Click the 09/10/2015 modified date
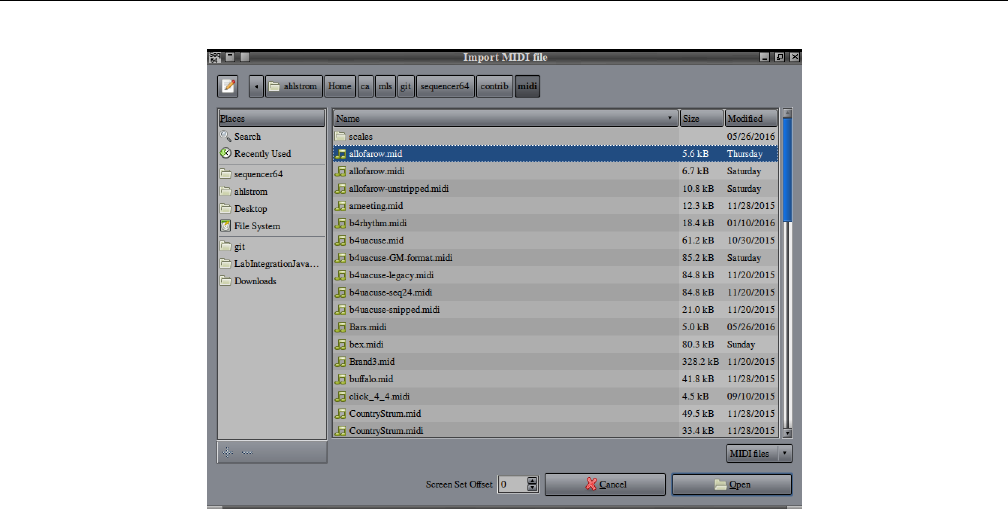 (x=751, y=397)
